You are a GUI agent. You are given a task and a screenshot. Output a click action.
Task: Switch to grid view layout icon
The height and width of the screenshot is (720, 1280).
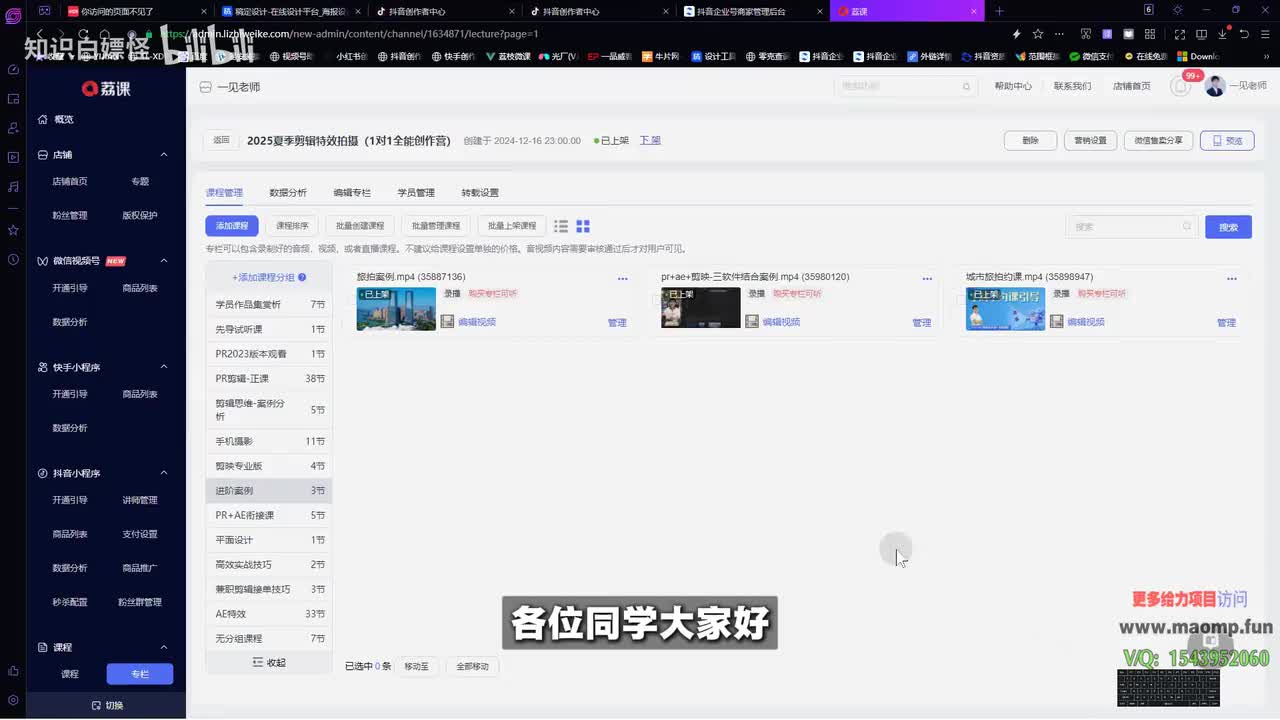pos(583,226)
